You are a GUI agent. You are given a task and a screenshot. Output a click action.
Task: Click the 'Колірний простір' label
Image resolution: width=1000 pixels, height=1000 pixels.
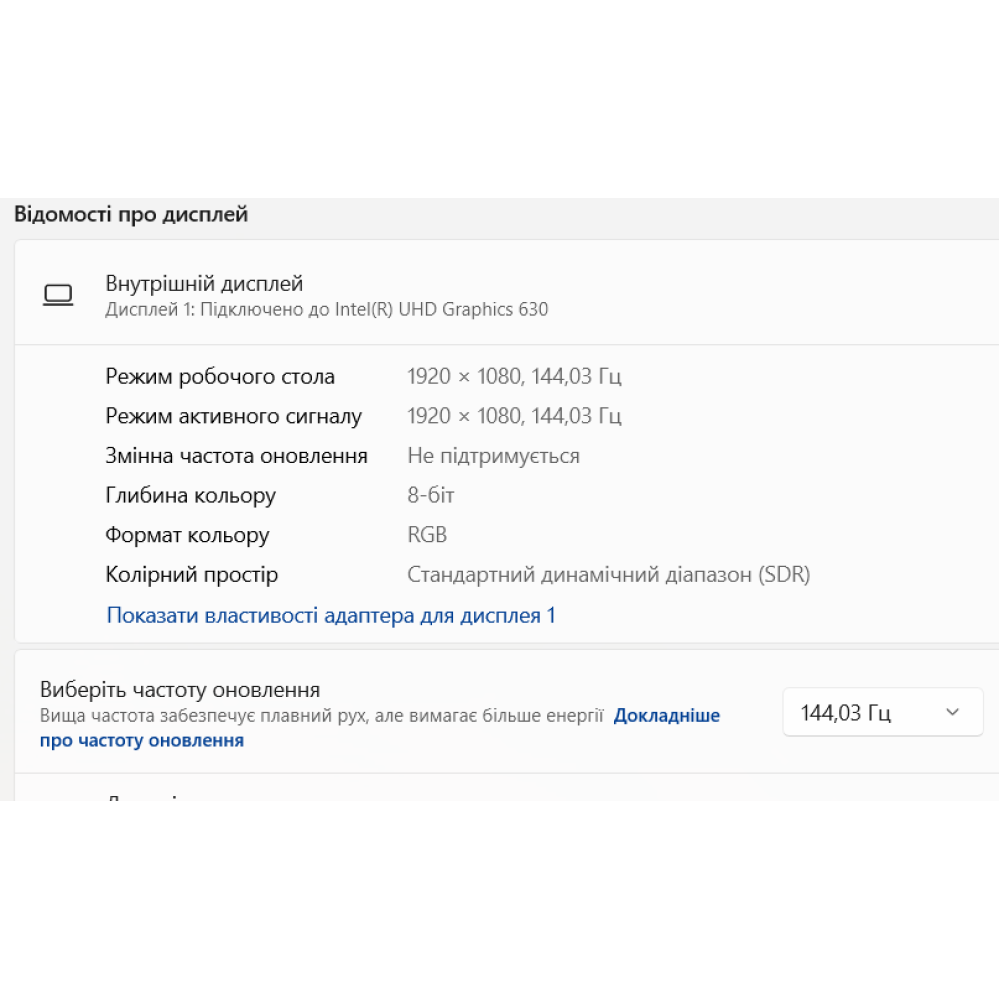(x=191, y=574)
